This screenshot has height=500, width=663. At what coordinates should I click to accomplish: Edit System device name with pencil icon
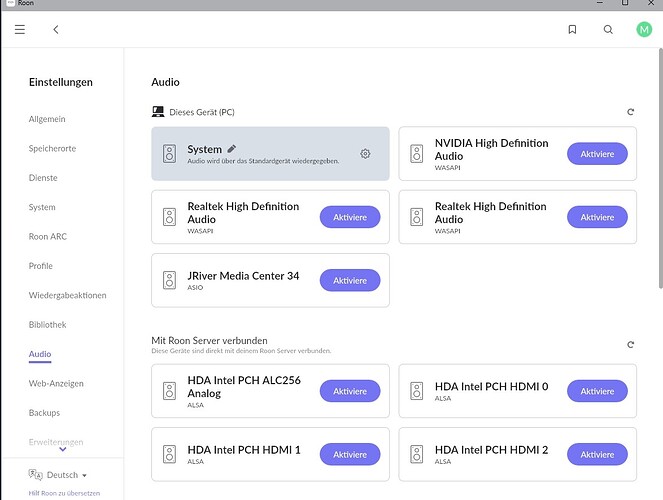(x=232, y=148)
